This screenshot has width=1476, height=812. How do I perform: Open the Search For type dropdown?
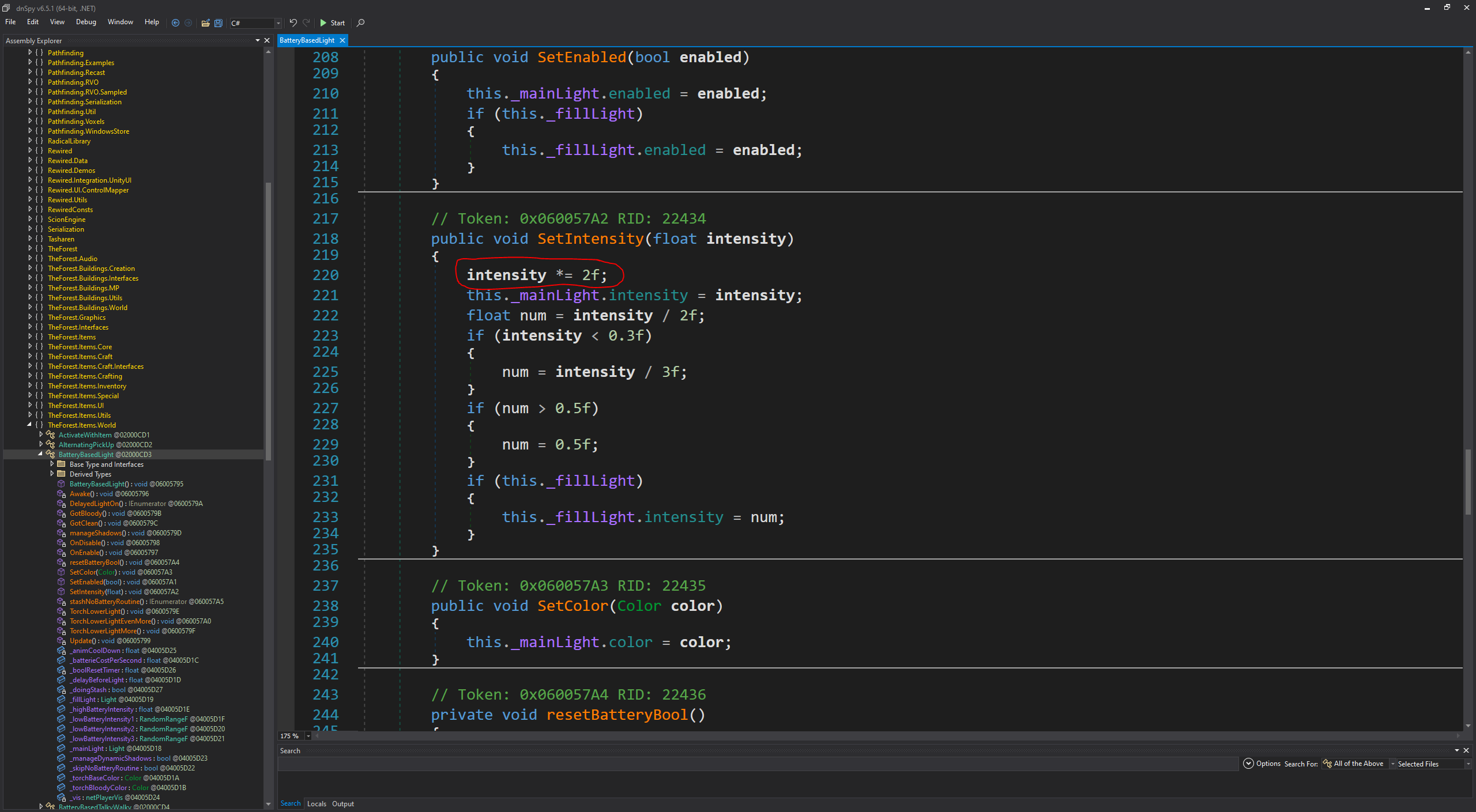pos(1392,764)
